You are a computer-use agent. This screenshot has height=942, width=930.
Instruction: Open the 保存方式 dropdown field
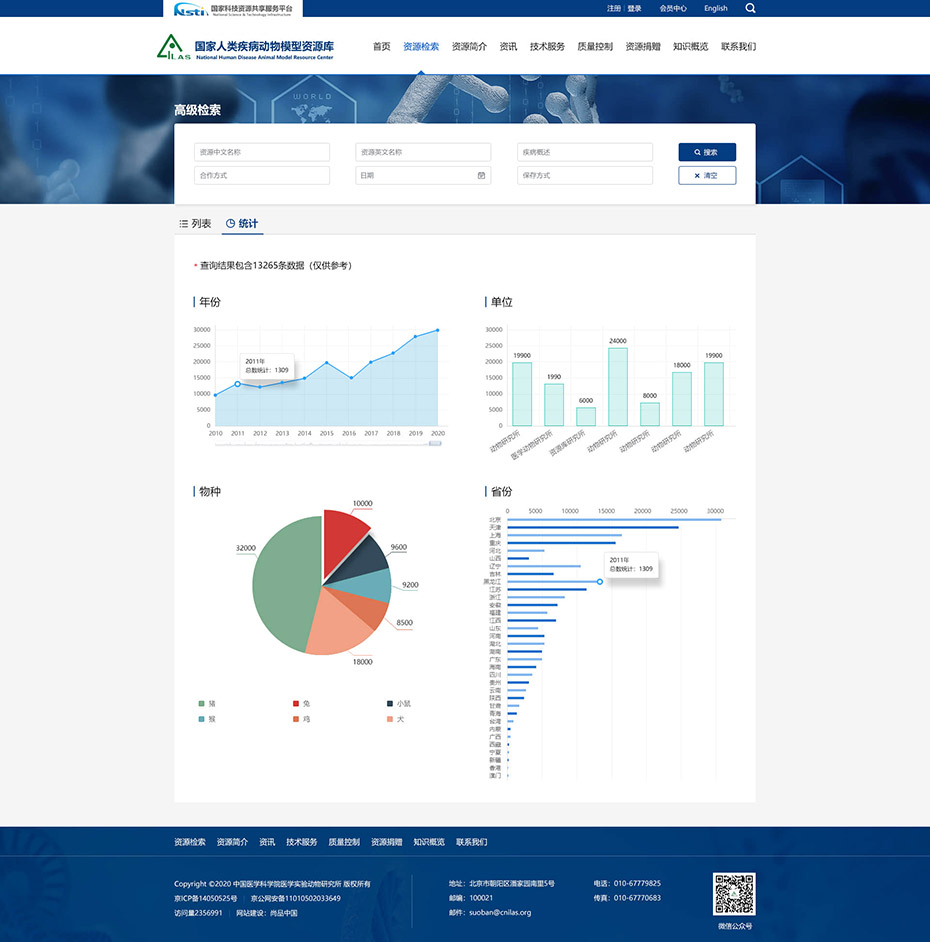tap(584, 176)
